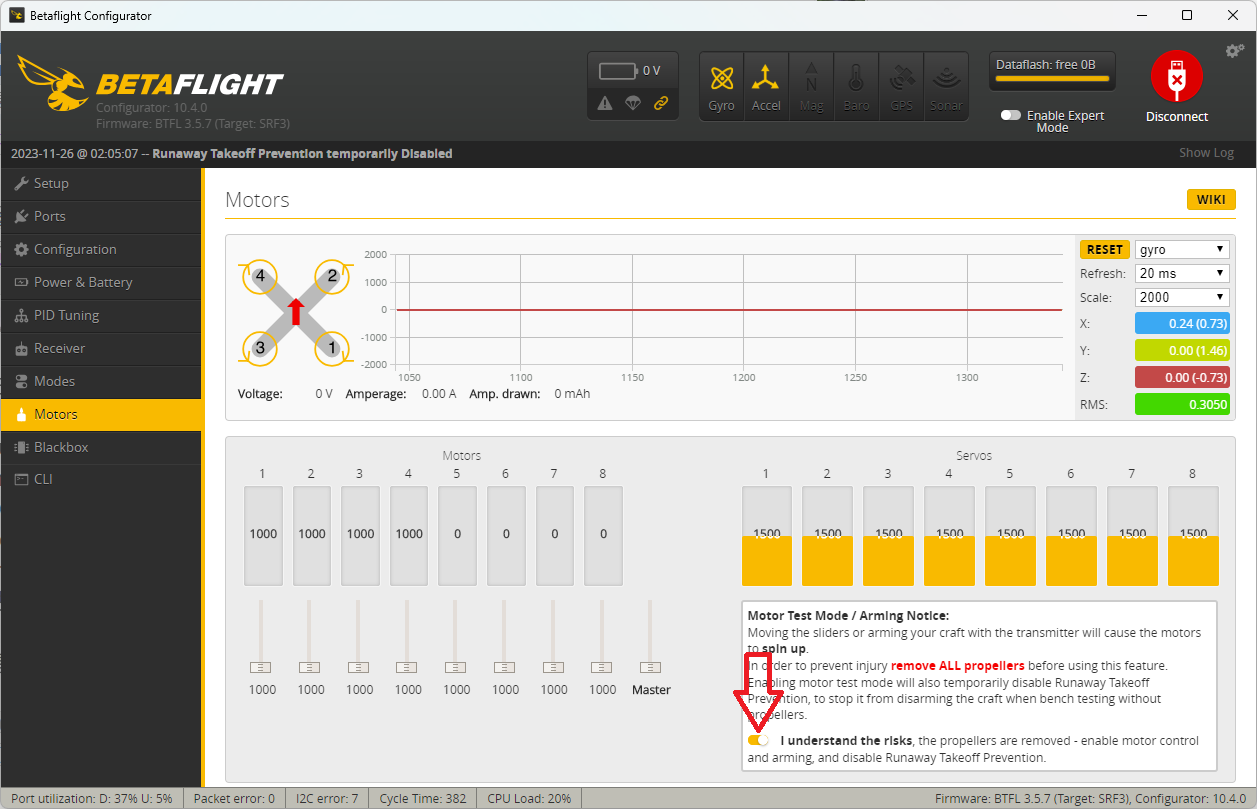Click the GPS sensor icon
This screenshot has width=1257, height=809.
point(901,86)
